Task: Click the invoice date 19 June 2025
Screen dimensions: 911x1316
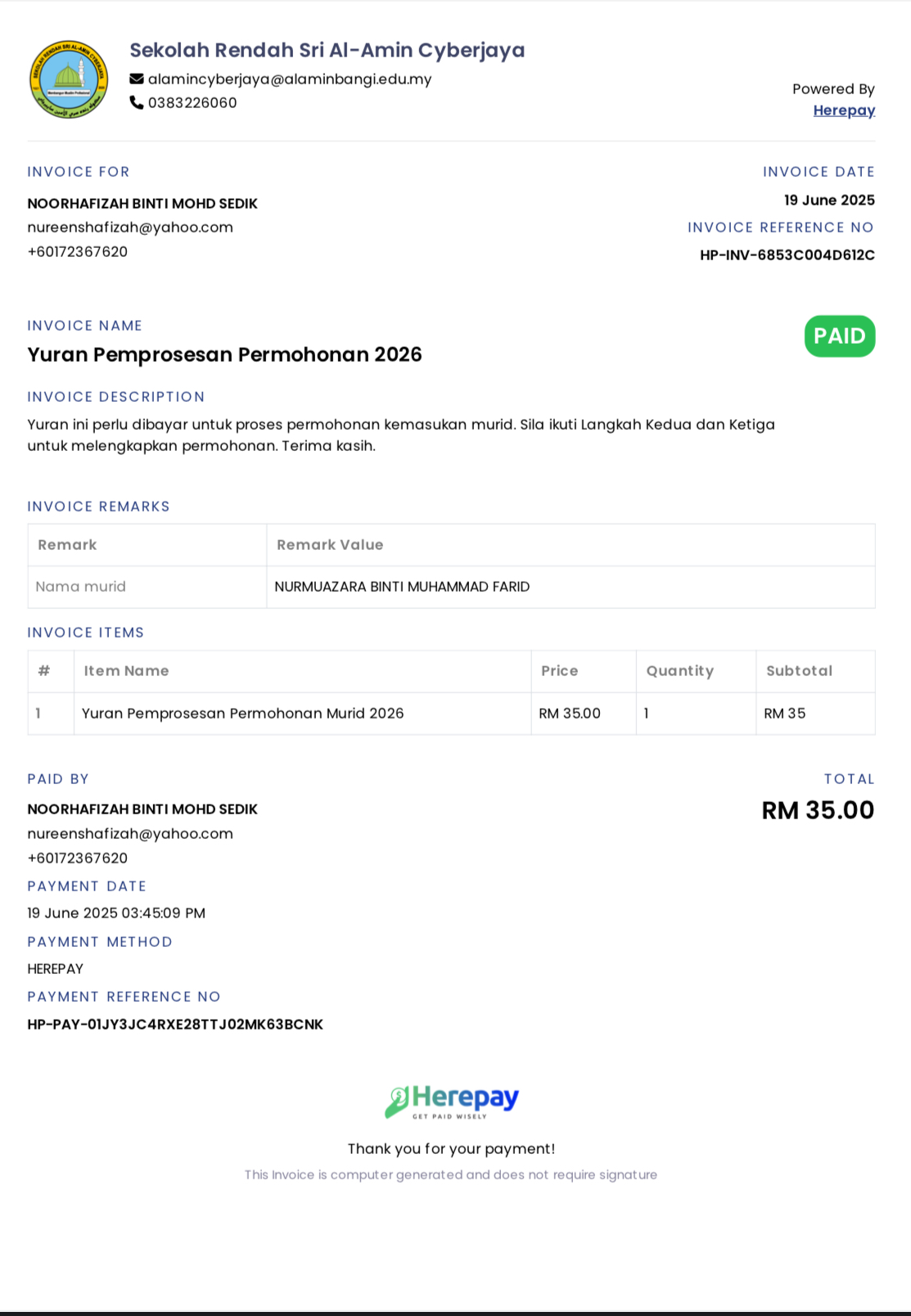Action: pyautogui.click(x=829, y=201)
